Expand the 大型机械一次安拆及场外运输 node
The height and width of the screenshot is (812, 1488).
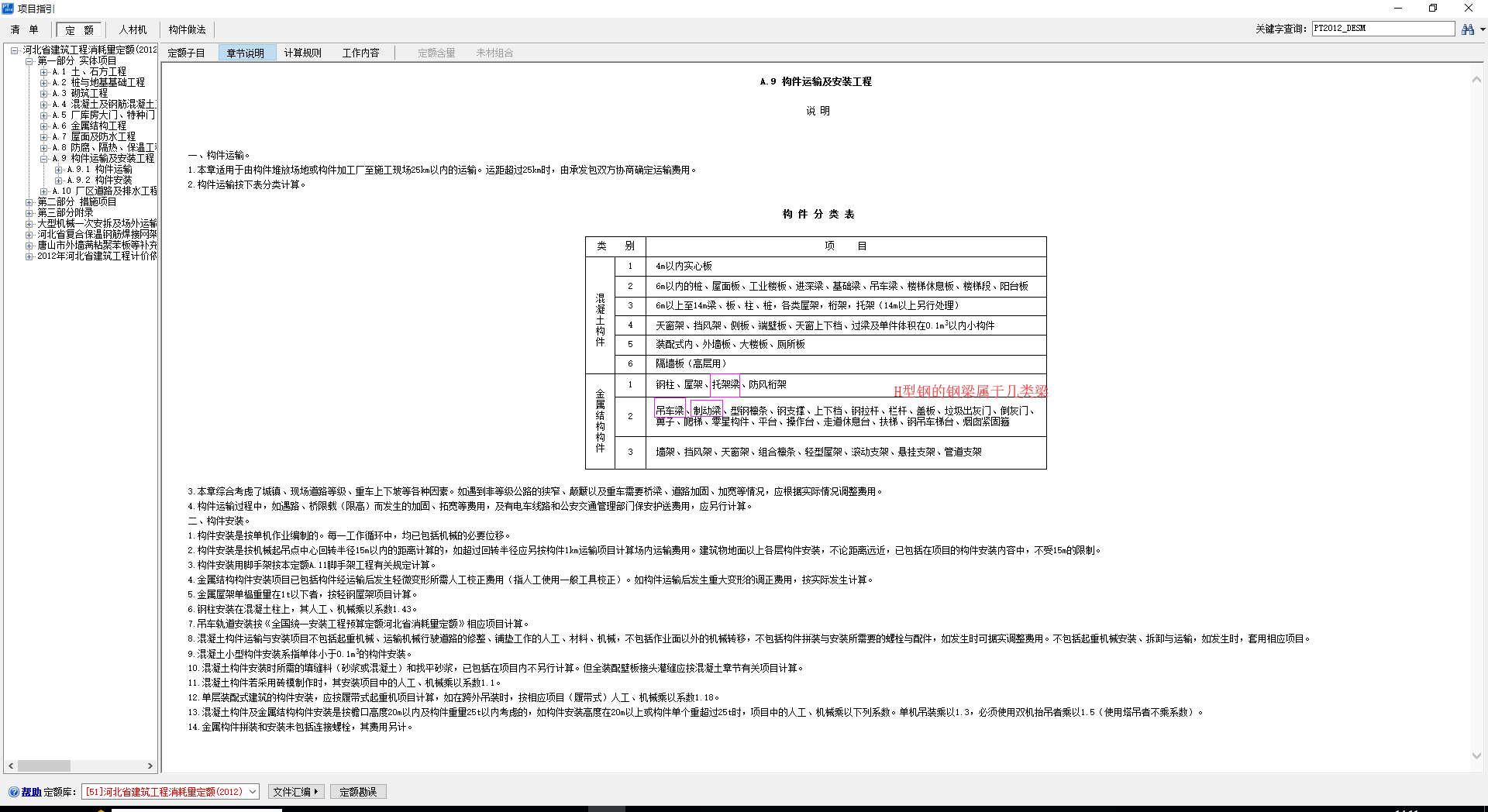coord(29,224)
